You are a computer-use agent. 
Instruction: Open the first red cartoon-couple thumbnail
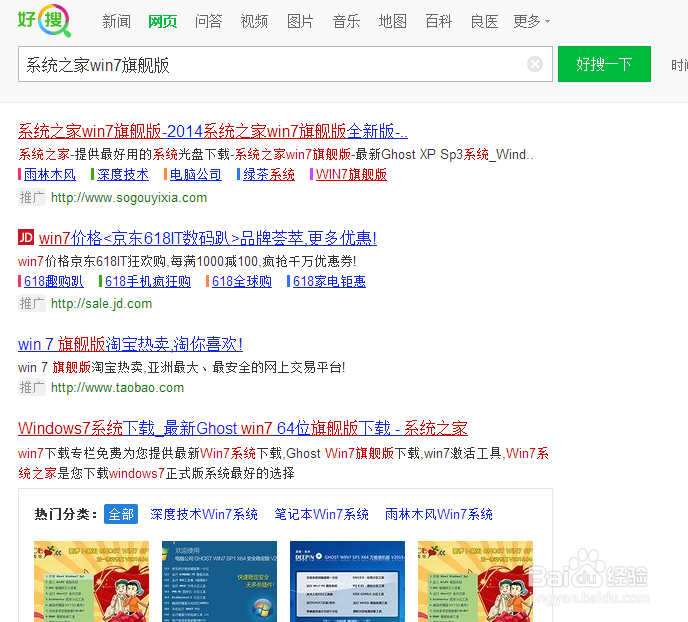pyautogui.click(x=91, y=581)
